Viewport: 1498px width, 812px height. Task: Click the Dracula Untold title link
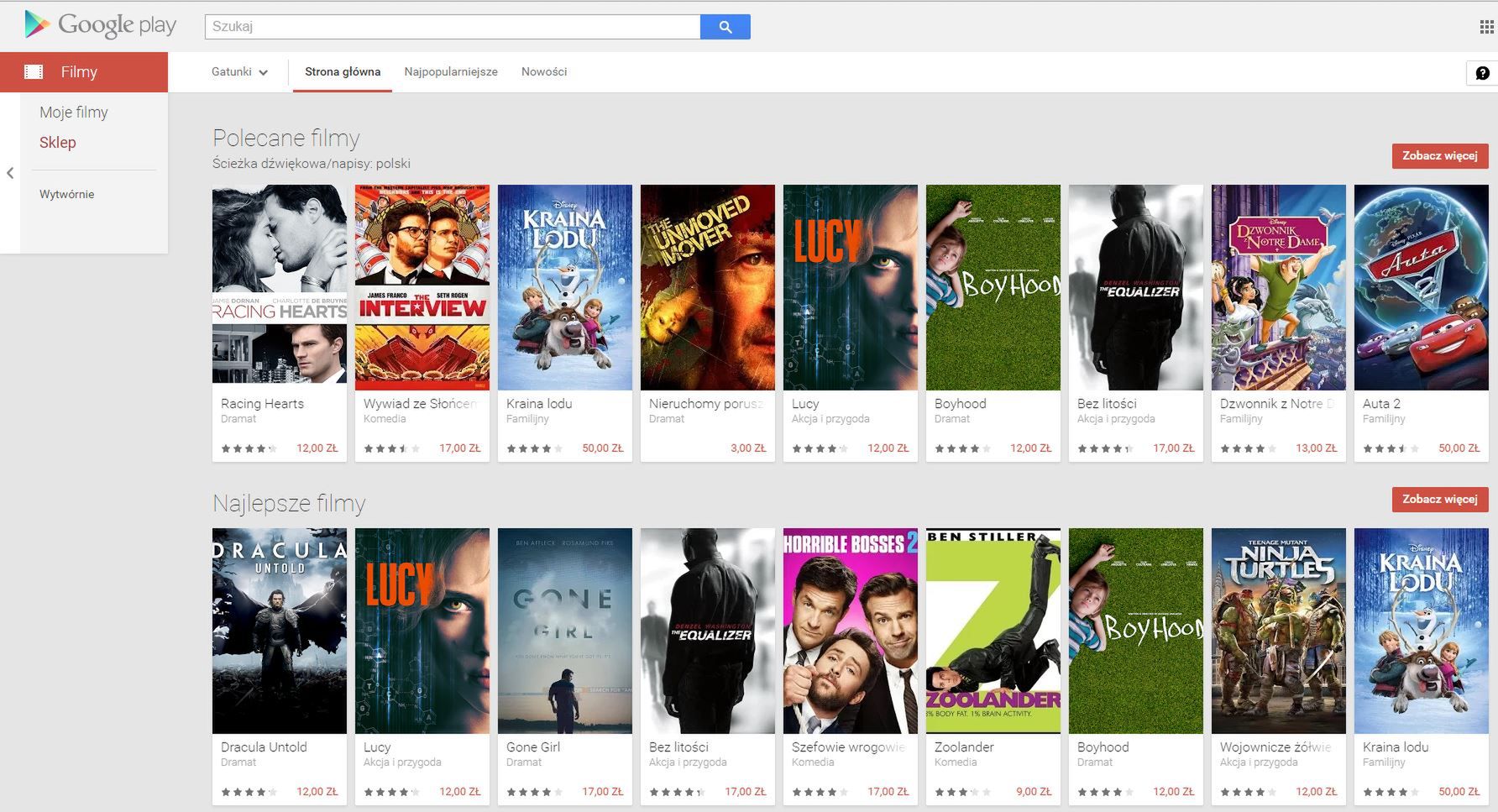pyautogui.click(x=264, y=747)
